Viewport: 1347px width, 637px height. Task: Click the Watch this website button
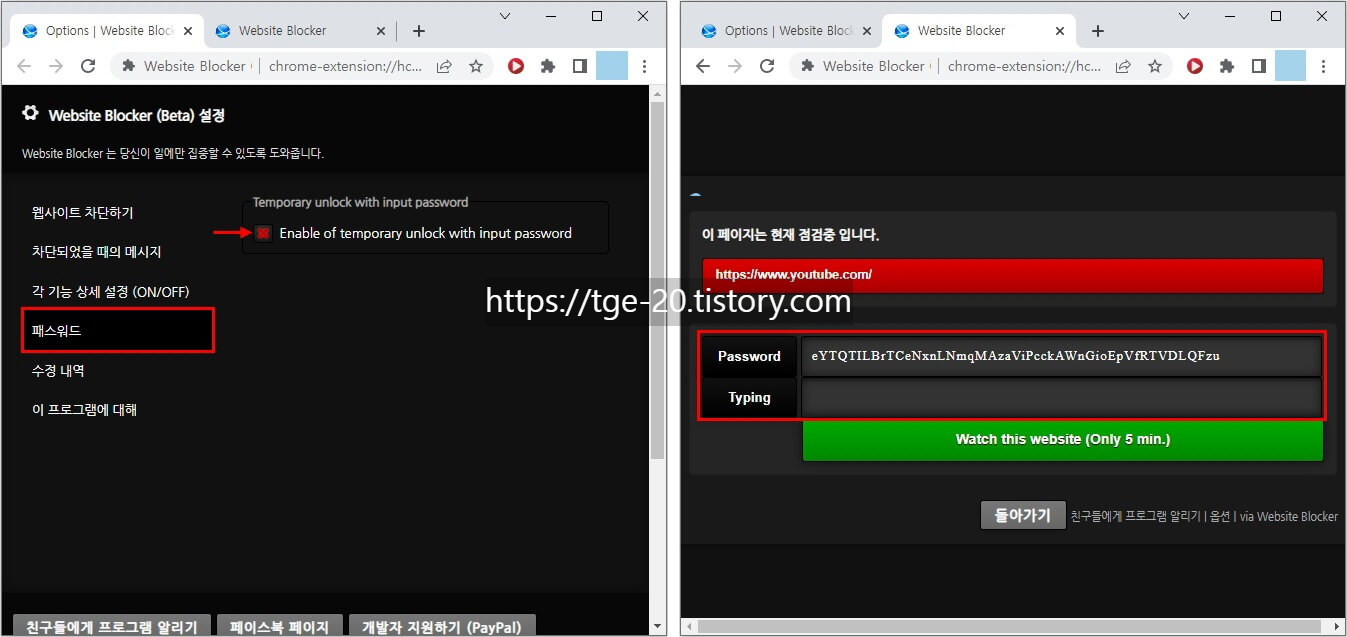(x=1063, y=439)
